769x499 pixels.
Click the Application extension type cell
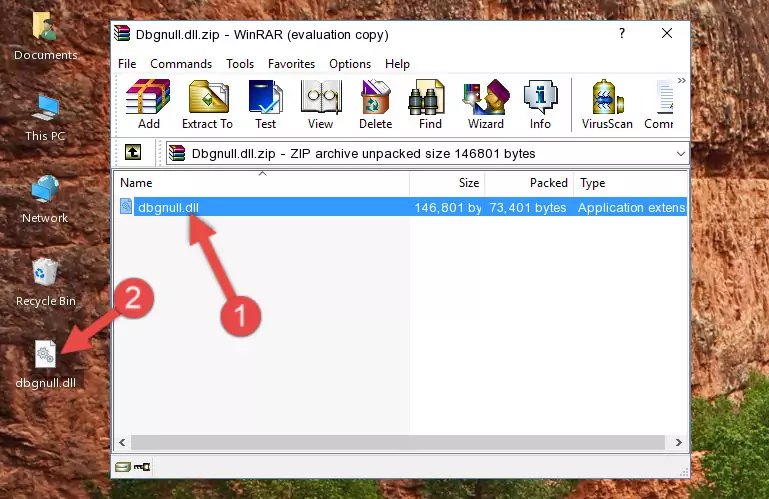click(631, 208)
